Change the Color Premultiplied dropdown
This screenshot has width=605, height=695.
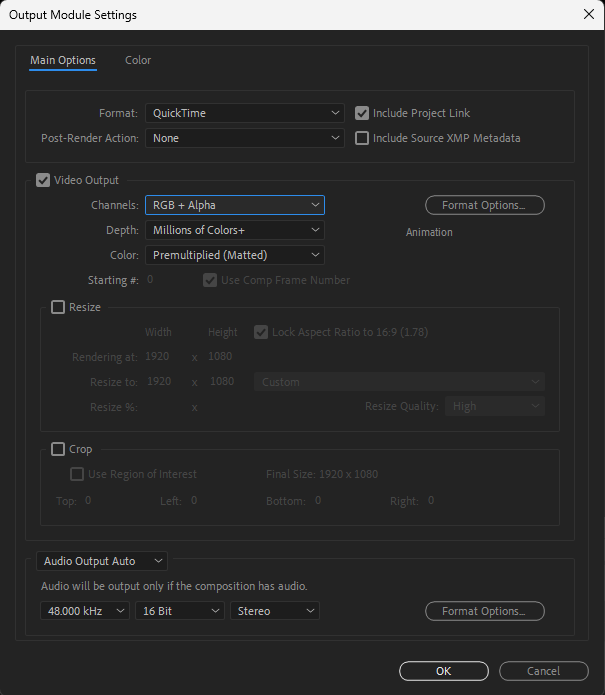pyautogui.click(x=234, y=255)
